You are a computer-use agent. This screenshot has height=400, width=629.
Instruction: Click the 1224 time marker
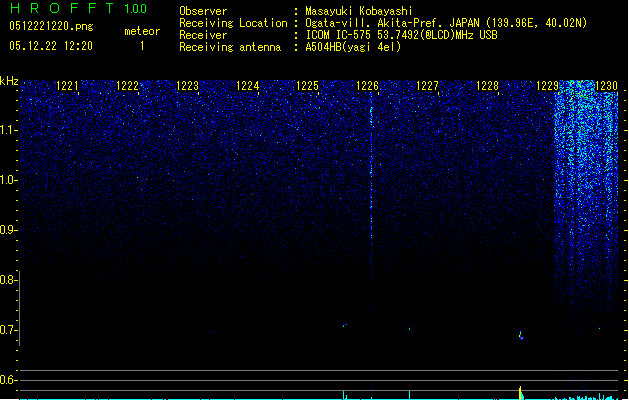tap(248, 86)
